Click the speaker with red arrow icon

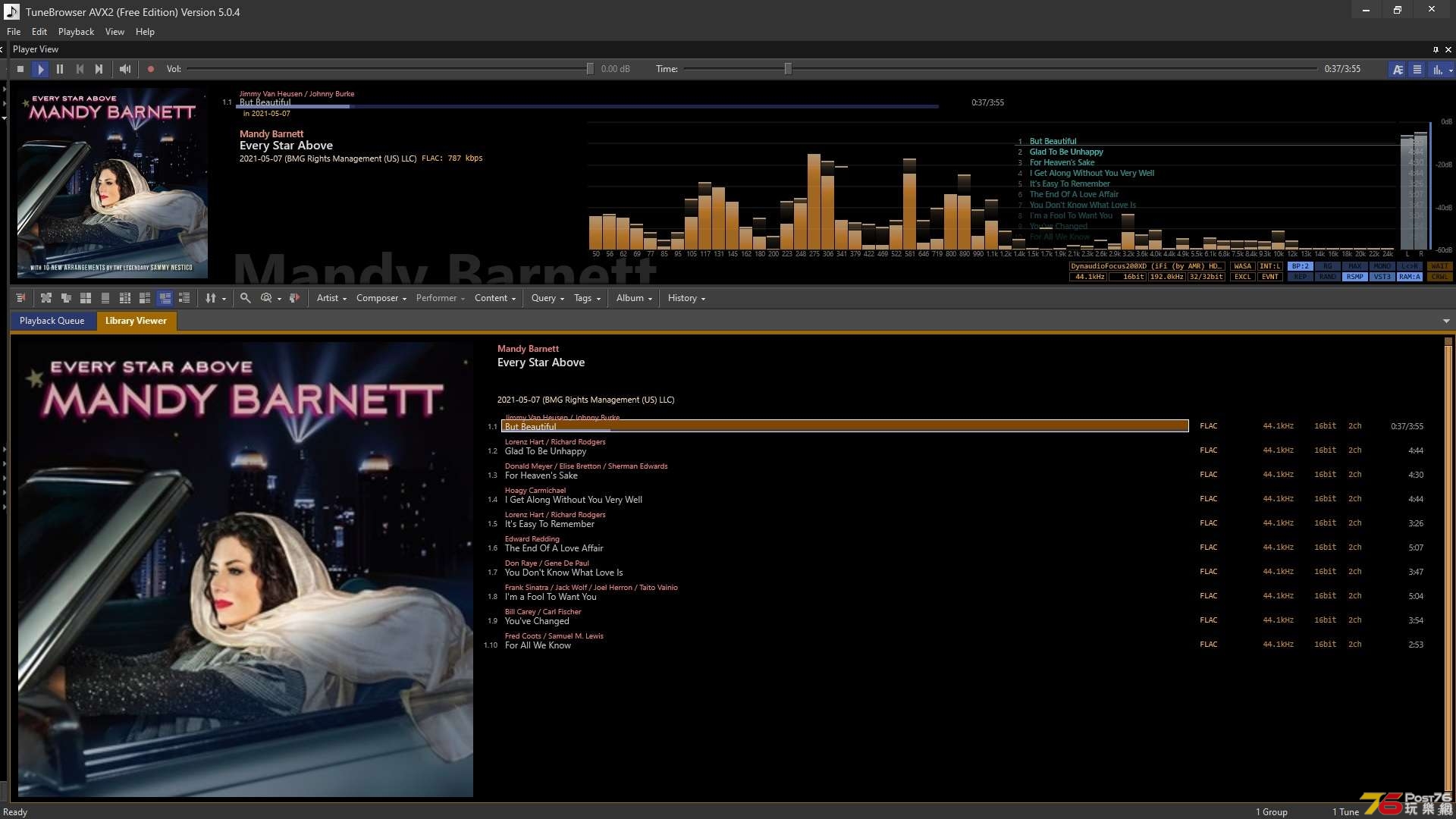pyautogui.click(x=294, y=298)
